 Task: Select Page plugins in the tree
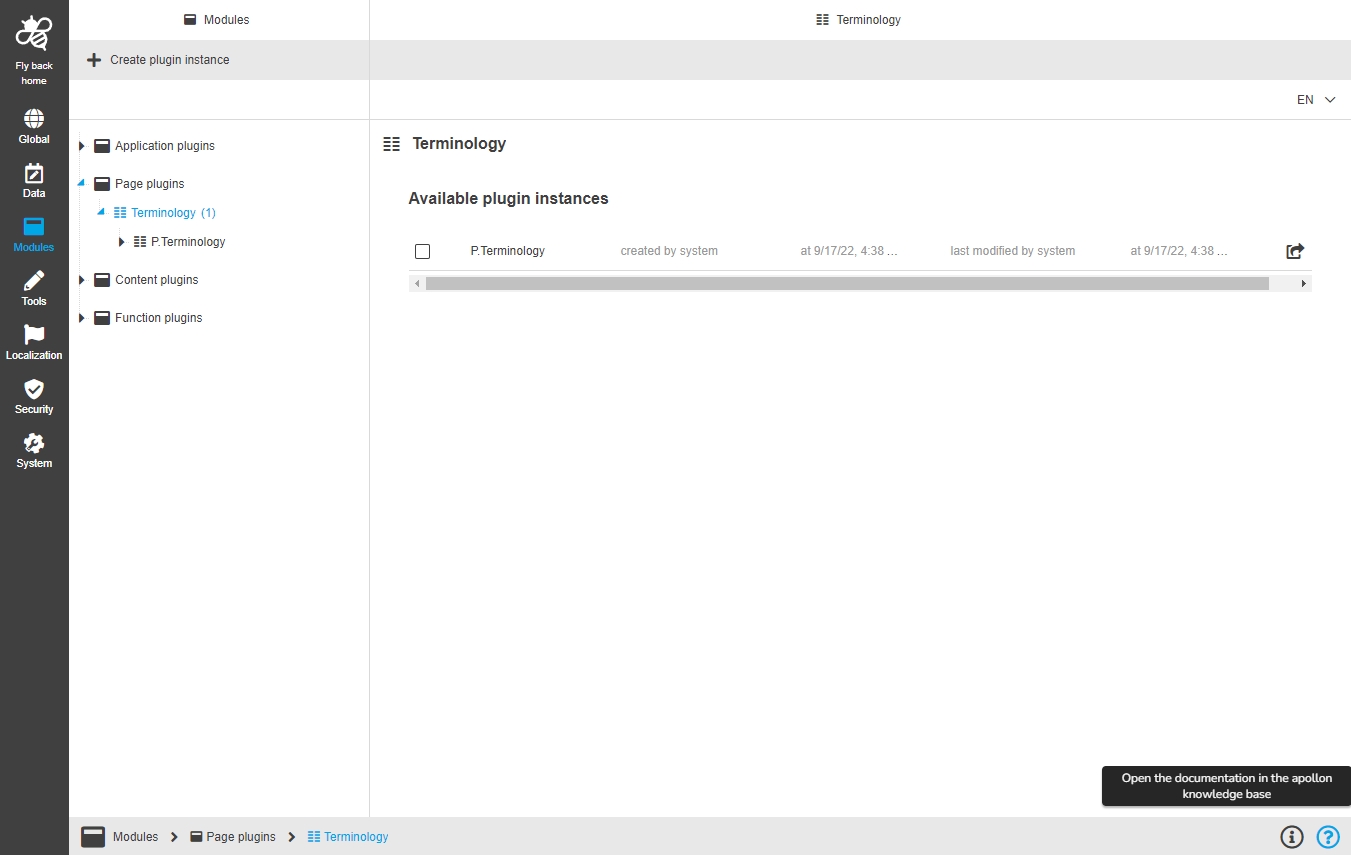[150, 184]
